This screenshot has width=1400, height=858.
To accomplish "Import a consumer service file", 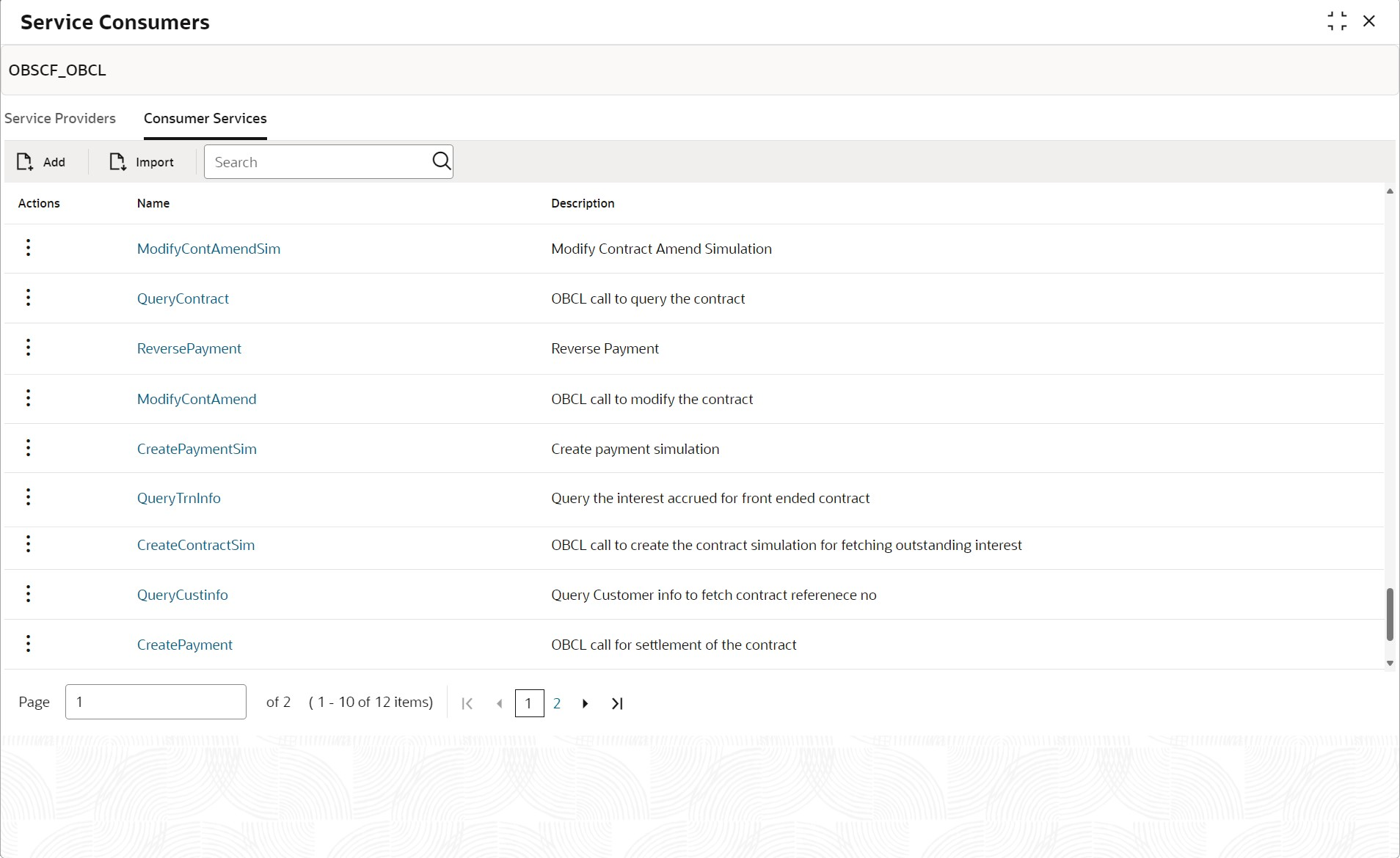I will click(142, 162).
